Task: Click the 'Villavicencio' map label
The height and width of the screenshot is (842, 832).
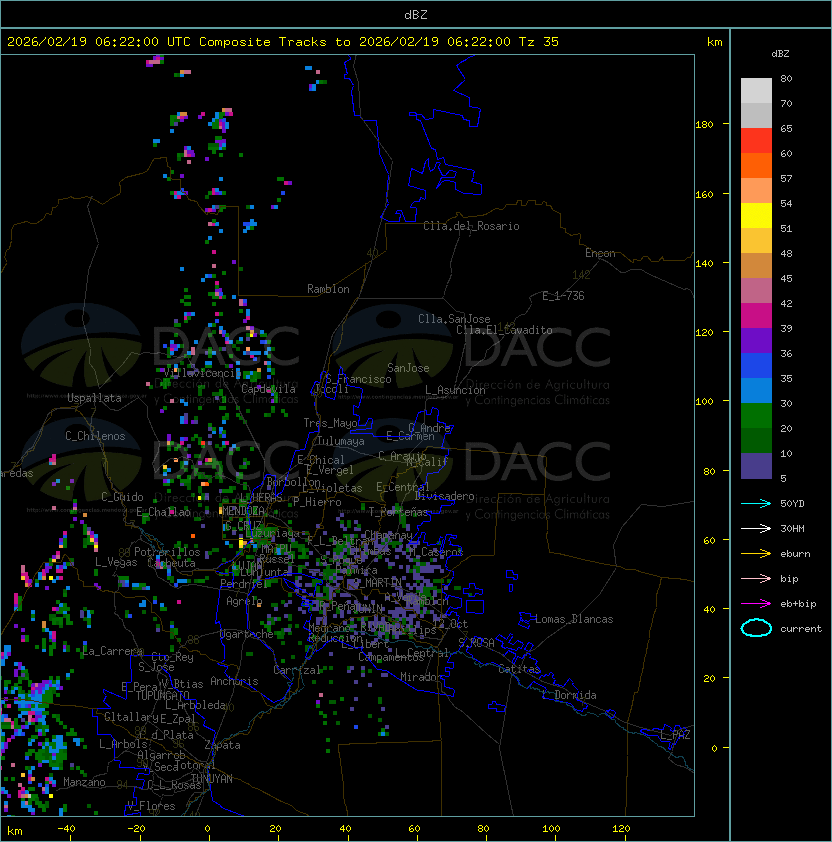Action: pos(202,373)
